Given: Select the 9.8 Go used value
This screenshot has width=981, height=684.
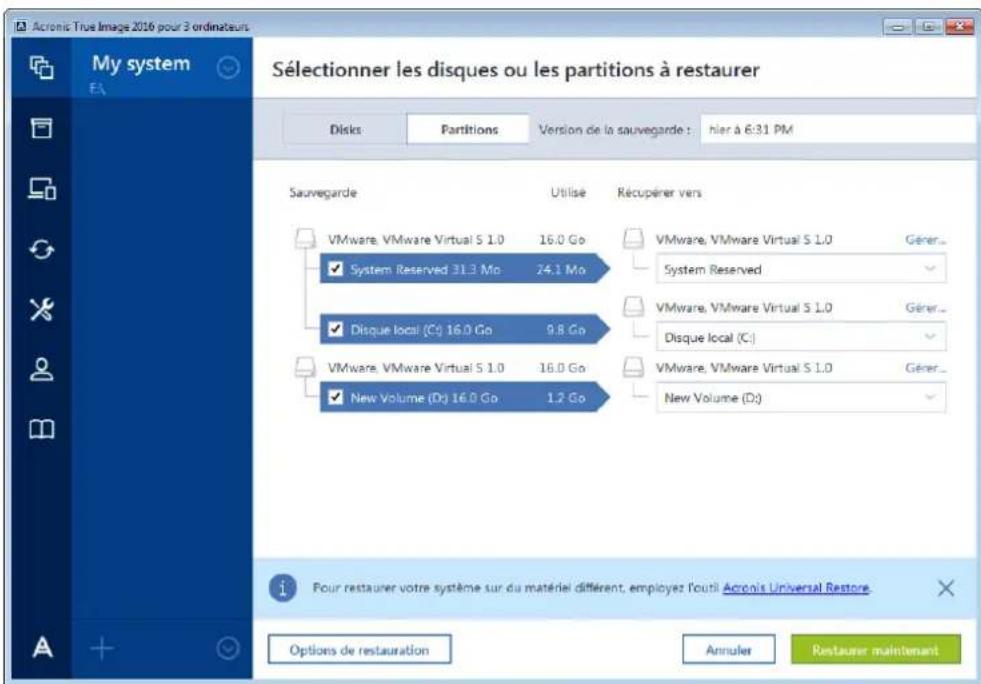Looking at the screenshot, I should (566, 330).
